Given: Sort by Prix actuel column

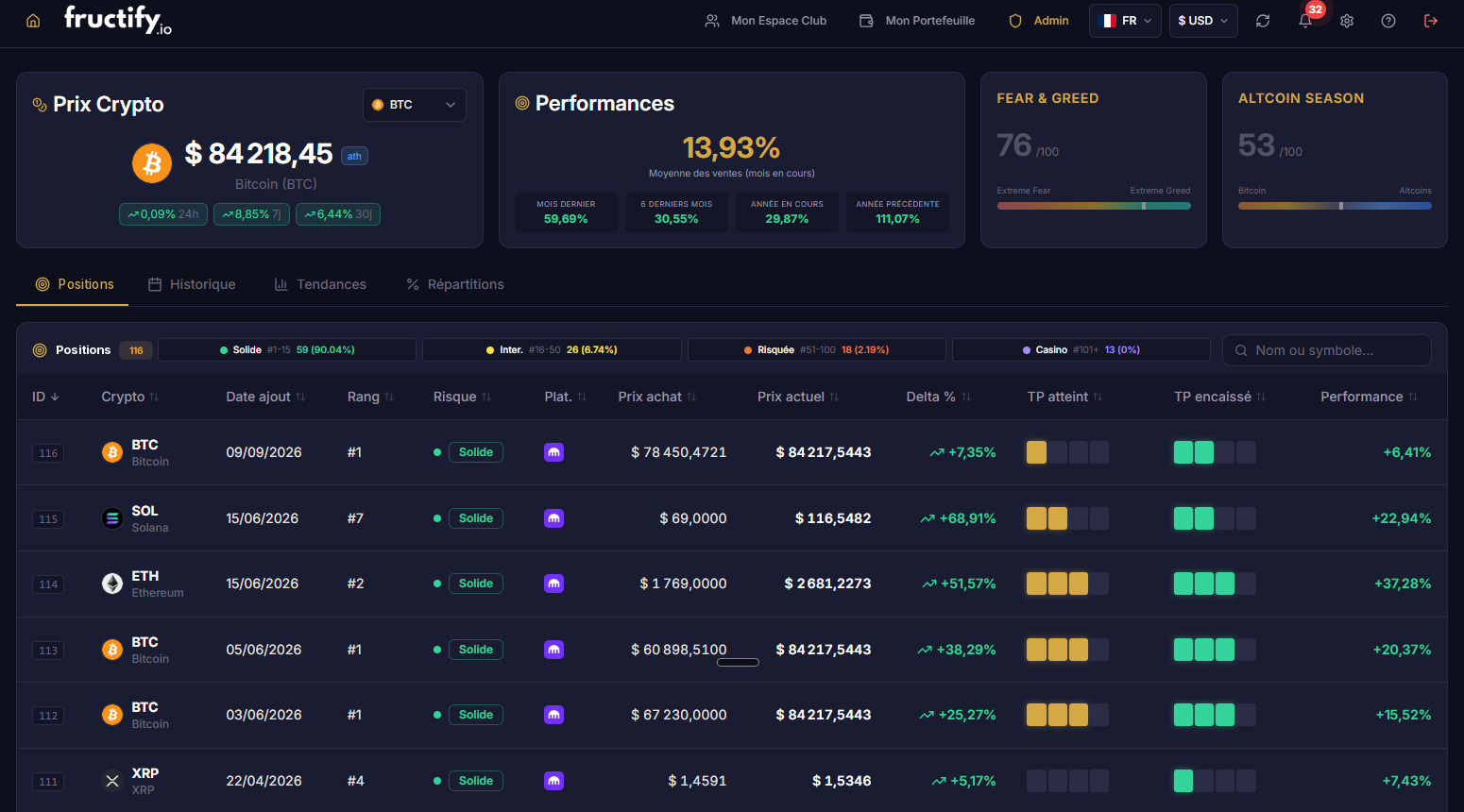Looking at the screenshot, I should tap(798, 397).
